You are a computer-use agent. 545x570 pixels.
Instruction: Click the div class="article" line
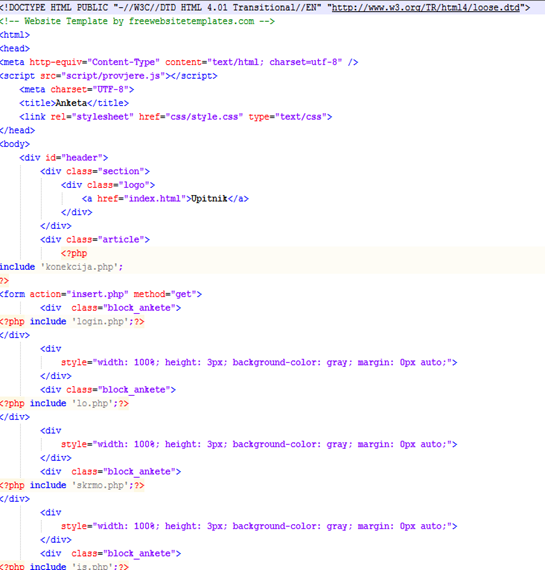pyautogui.click(x=95, y=240)
